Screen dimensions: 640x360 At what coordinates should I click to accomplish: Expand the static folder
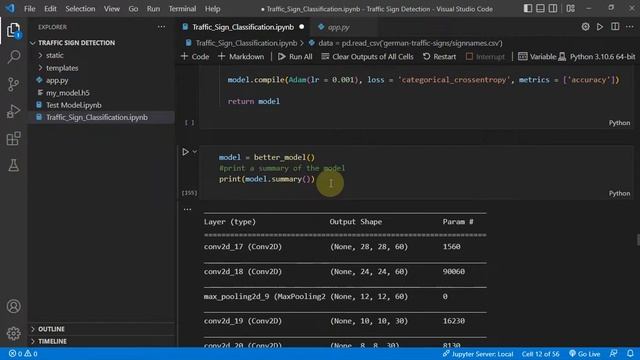[x=54, y=55]
